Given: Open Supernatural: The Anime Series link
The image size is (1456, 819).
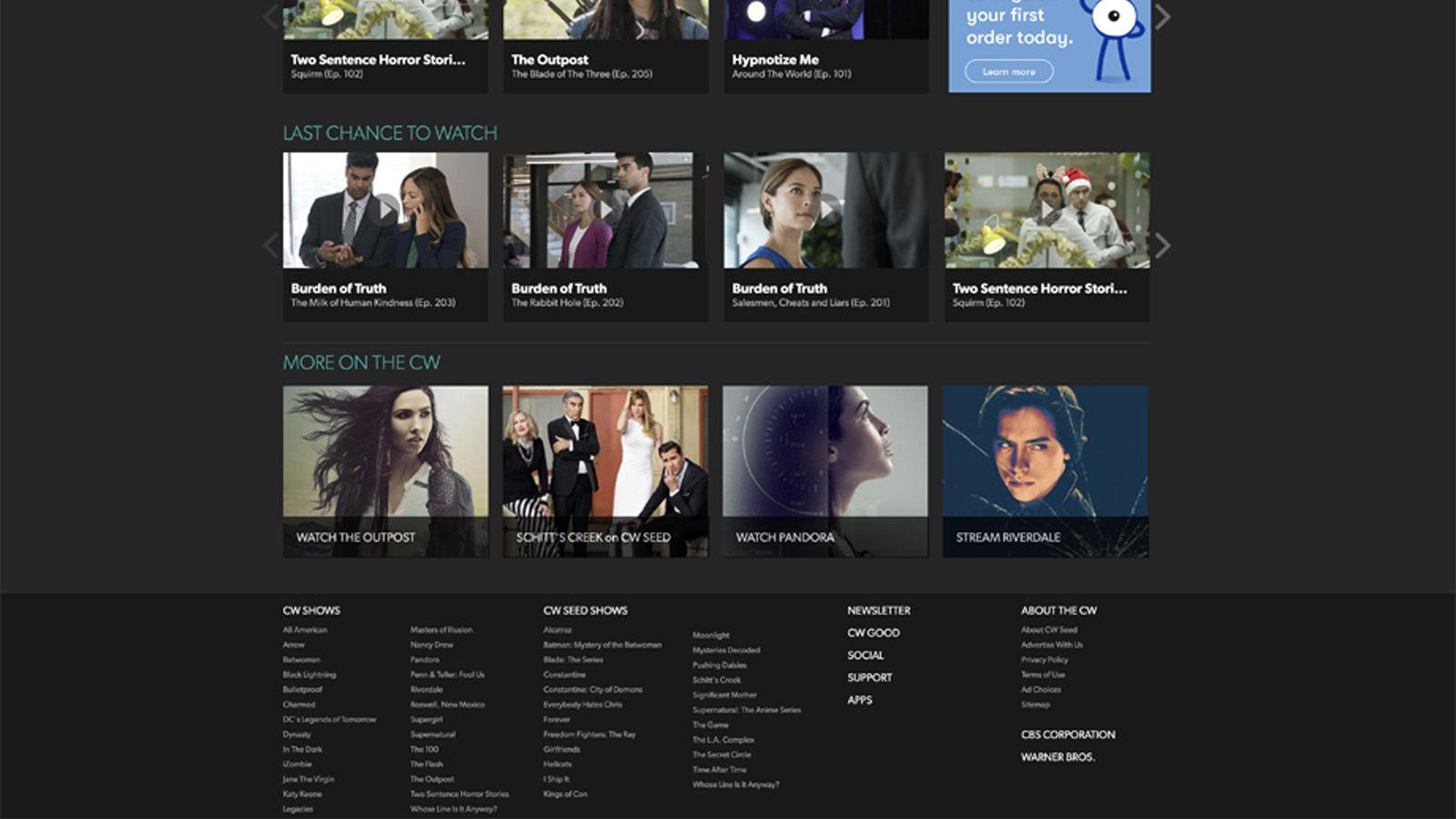Looking at the screenshot, I should pyautogui.click(x=747, y=710).
